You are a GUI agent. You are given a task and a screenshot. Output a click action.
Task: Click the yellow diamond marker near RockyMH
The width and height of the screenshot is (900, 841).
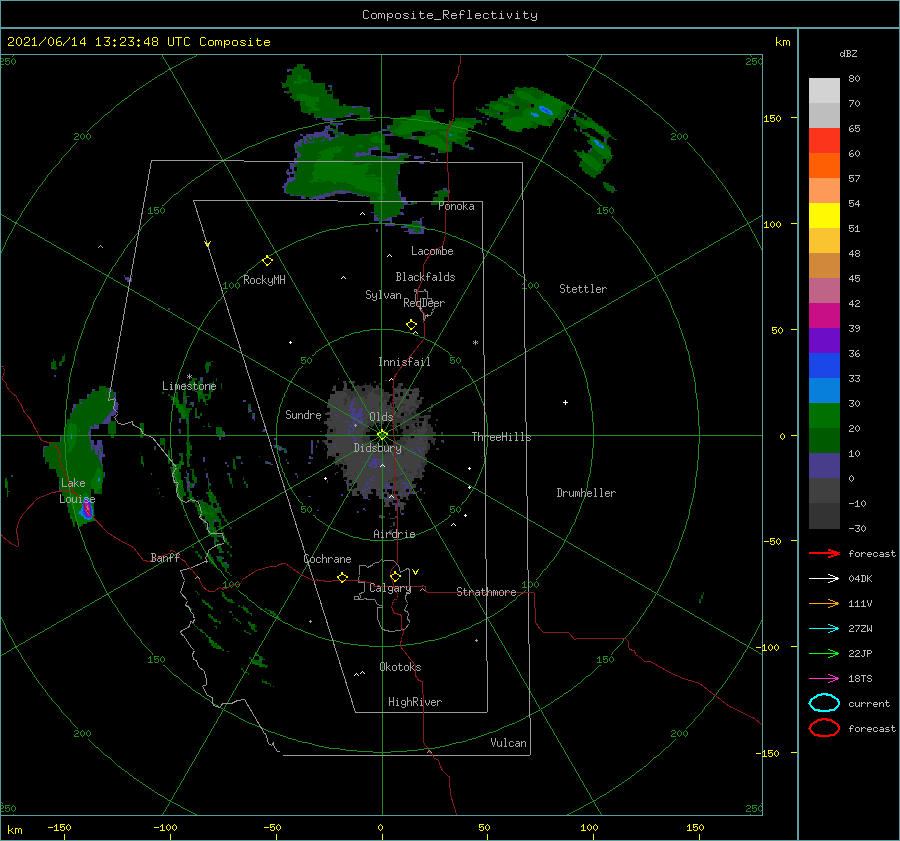267,261
